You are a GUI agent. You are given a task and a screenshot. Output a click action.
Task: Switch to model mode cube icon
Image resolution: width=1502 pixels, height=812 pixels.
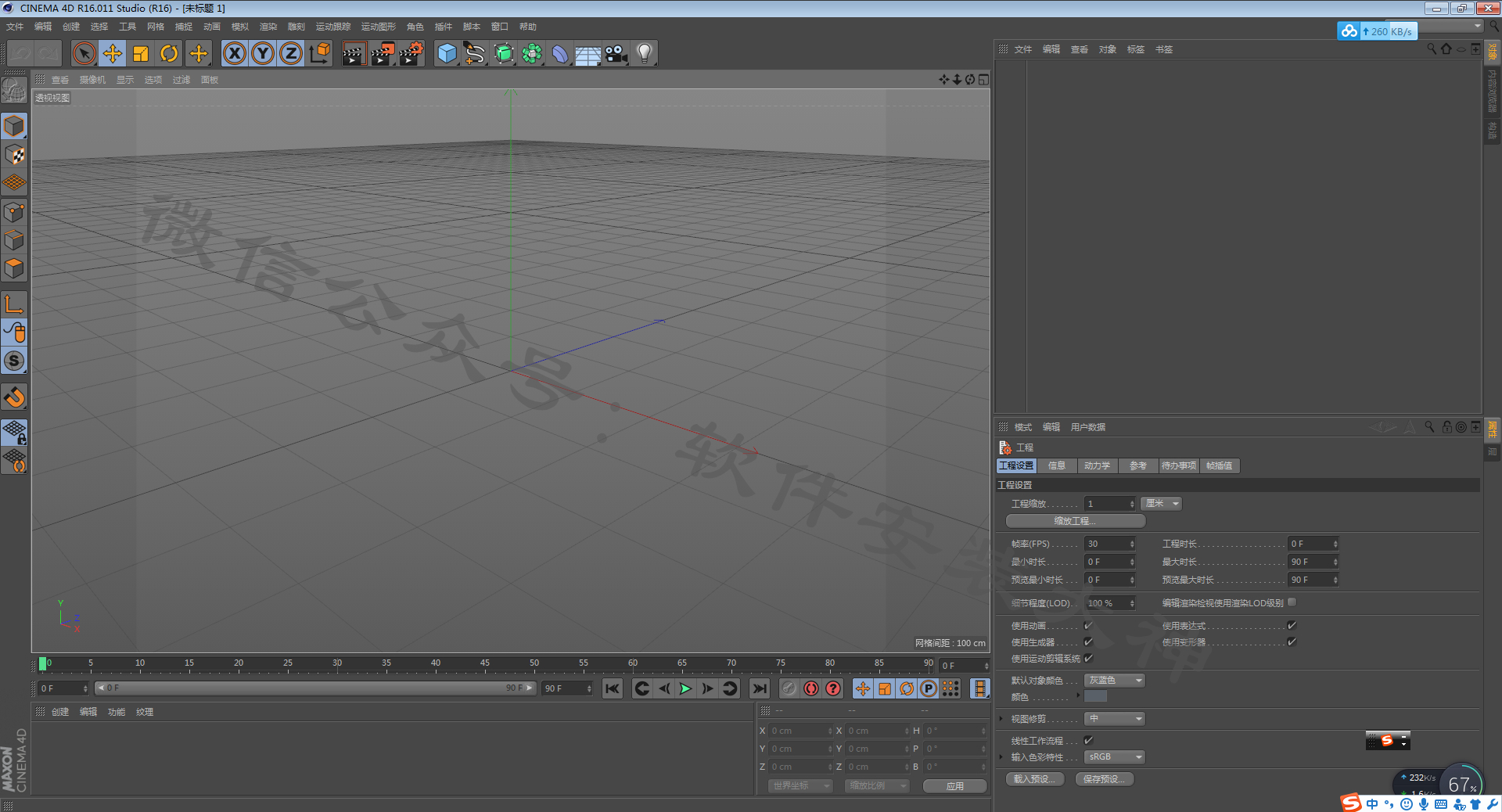point(14,126)
